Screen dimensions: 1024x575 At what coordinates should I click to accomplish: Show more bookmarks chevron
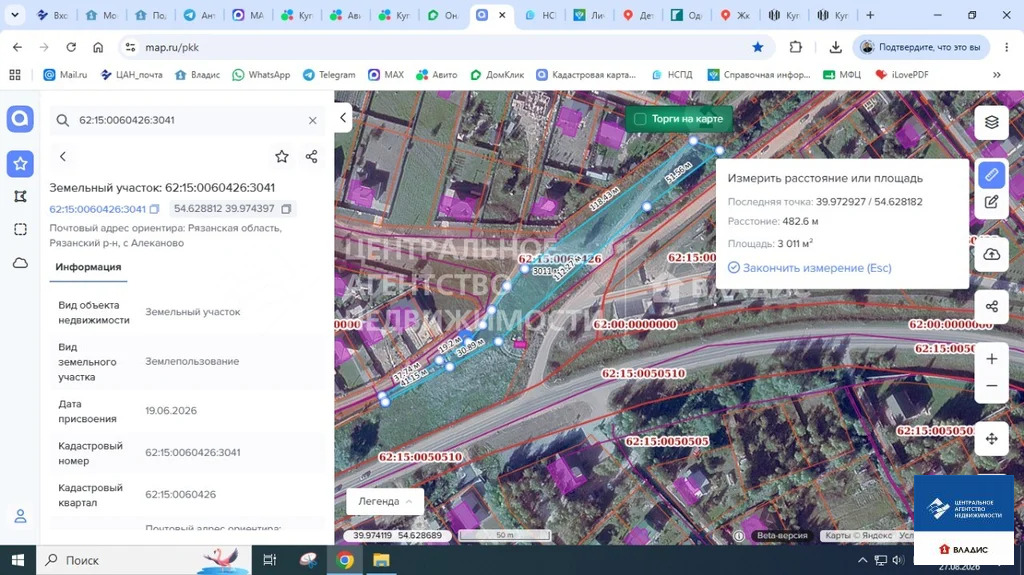point(997,74)
